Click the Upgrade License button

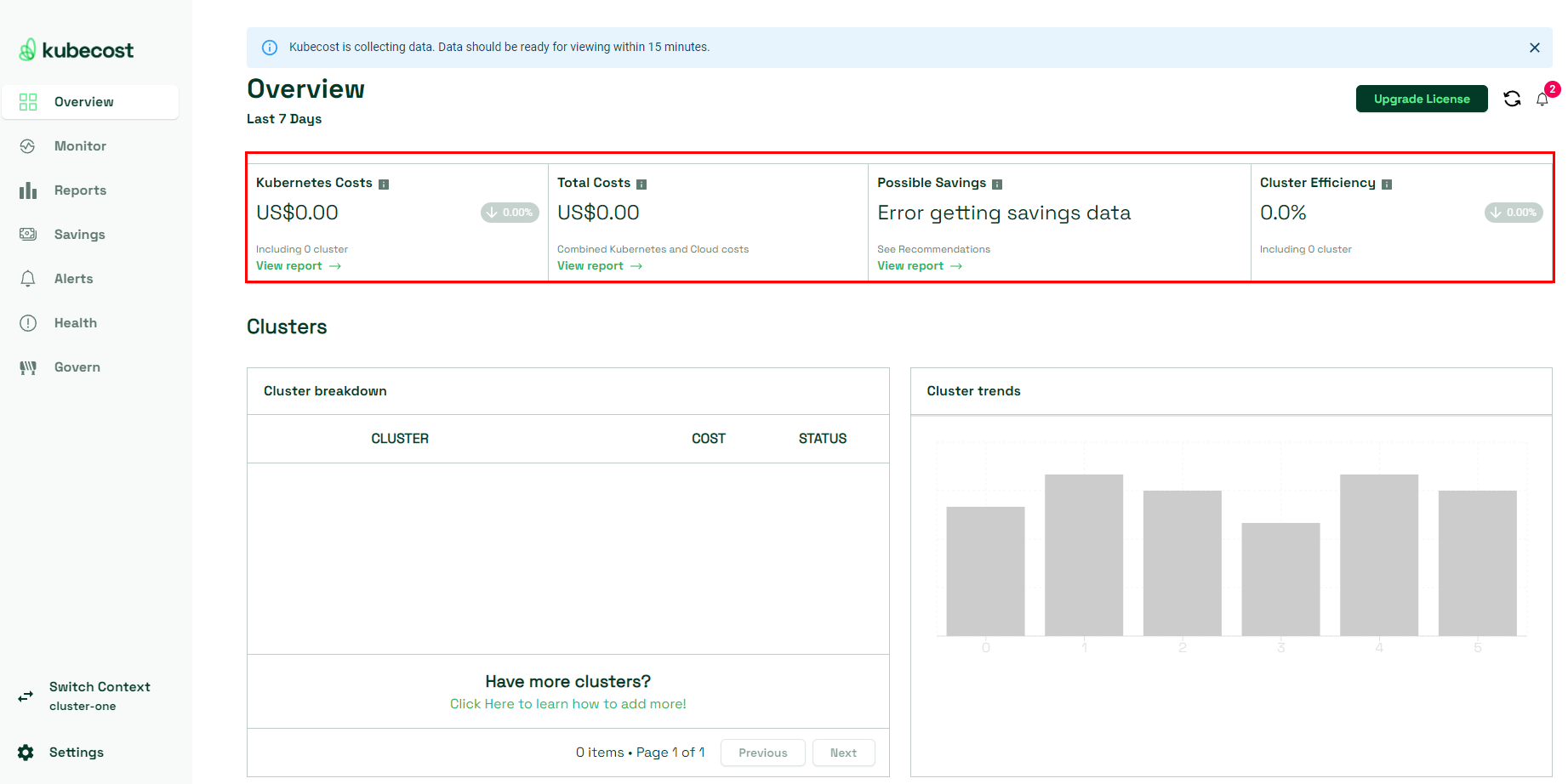[1422, 99]
